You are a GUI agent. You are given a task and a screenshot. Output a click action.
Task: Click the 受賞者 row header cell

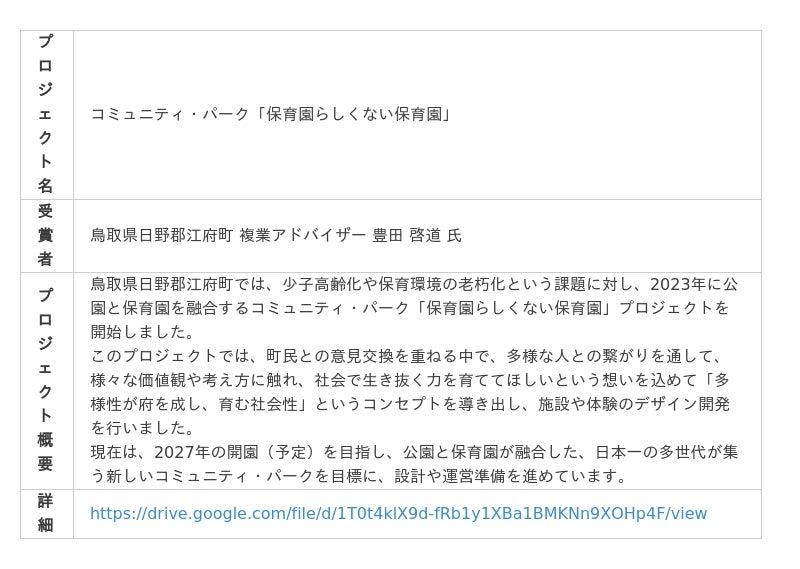click(46, 235)
